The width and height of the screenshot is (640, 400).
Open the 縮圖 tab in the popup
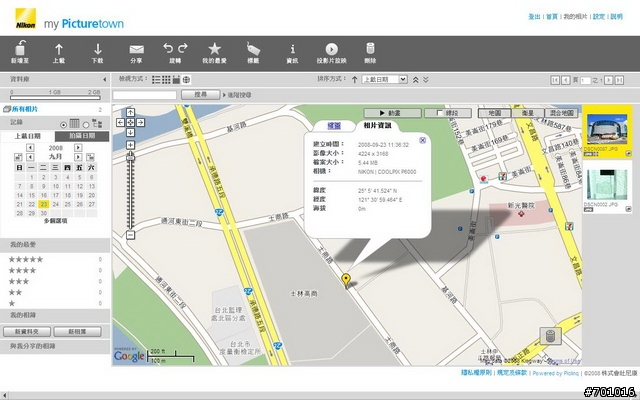pyautogui.click(x=334, y=126)
